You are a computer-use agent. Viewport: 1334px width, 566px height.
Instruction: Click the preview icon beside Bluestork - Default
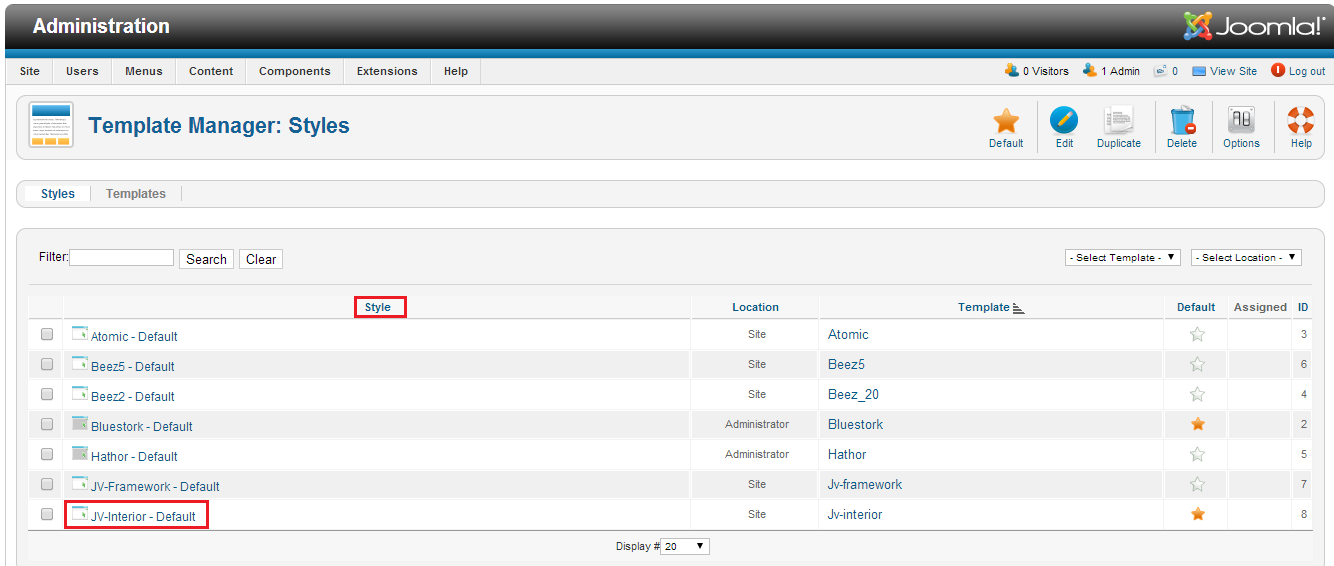(80, 424)
